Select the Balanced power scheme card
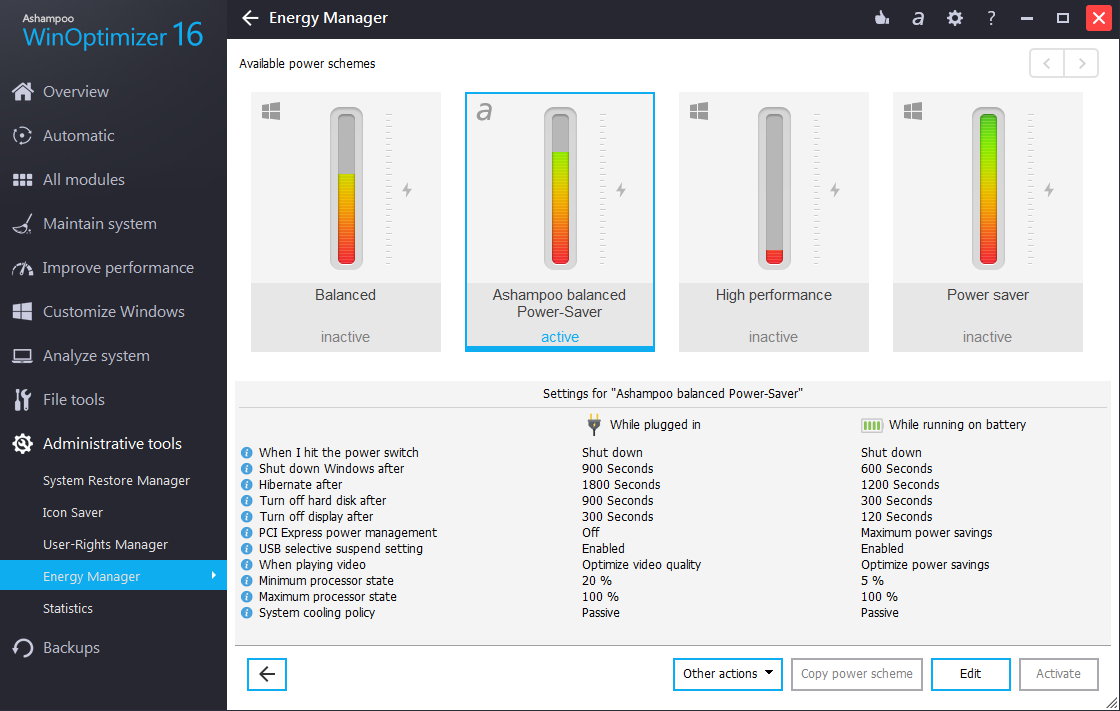Screen dimensions: 1120x711 (x=345, y=220)
